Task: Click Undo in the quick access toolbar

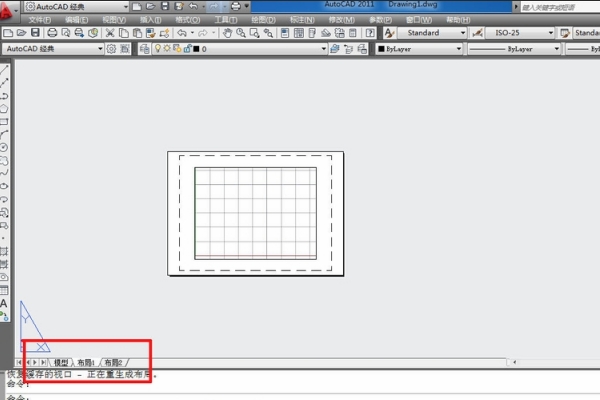Action: (194, 6)
